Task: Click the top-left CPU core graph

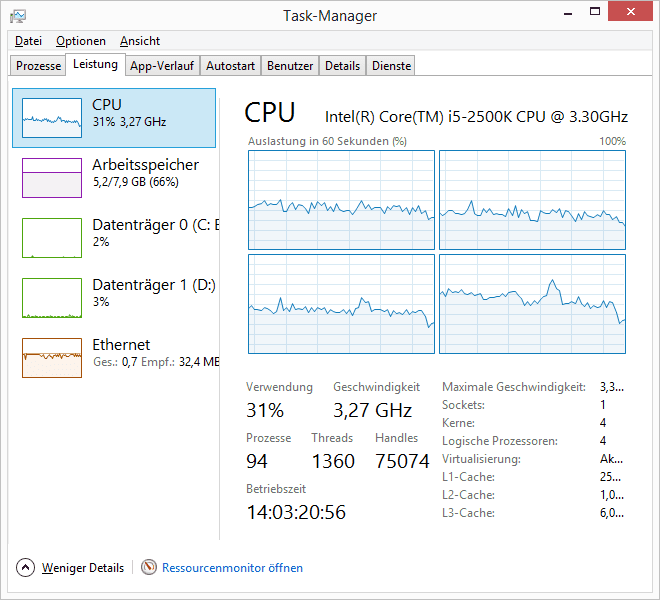Action: [x=341, y=199]
